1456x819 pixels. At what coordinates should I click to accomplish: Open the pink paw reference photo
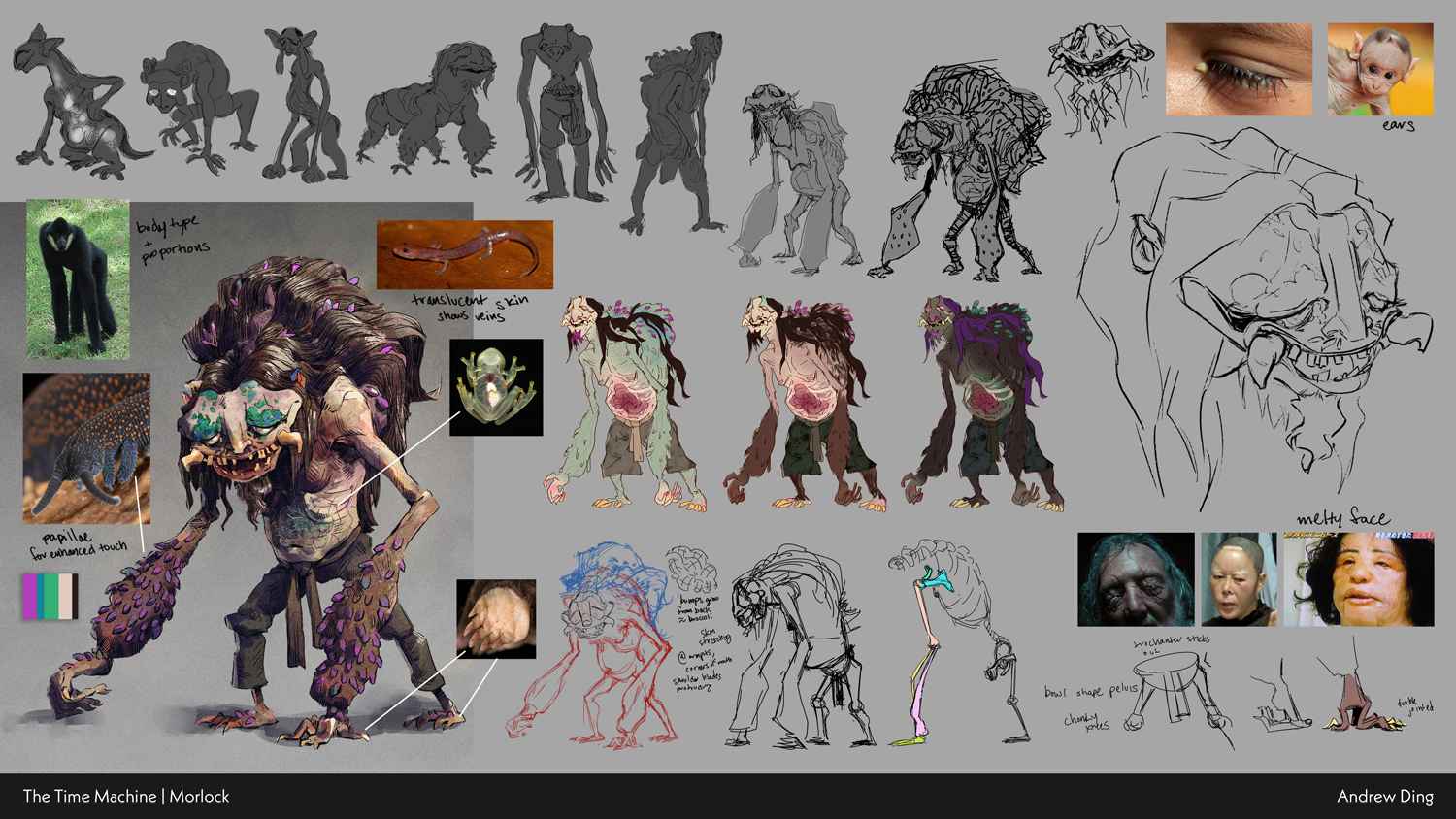coord(496,619)
